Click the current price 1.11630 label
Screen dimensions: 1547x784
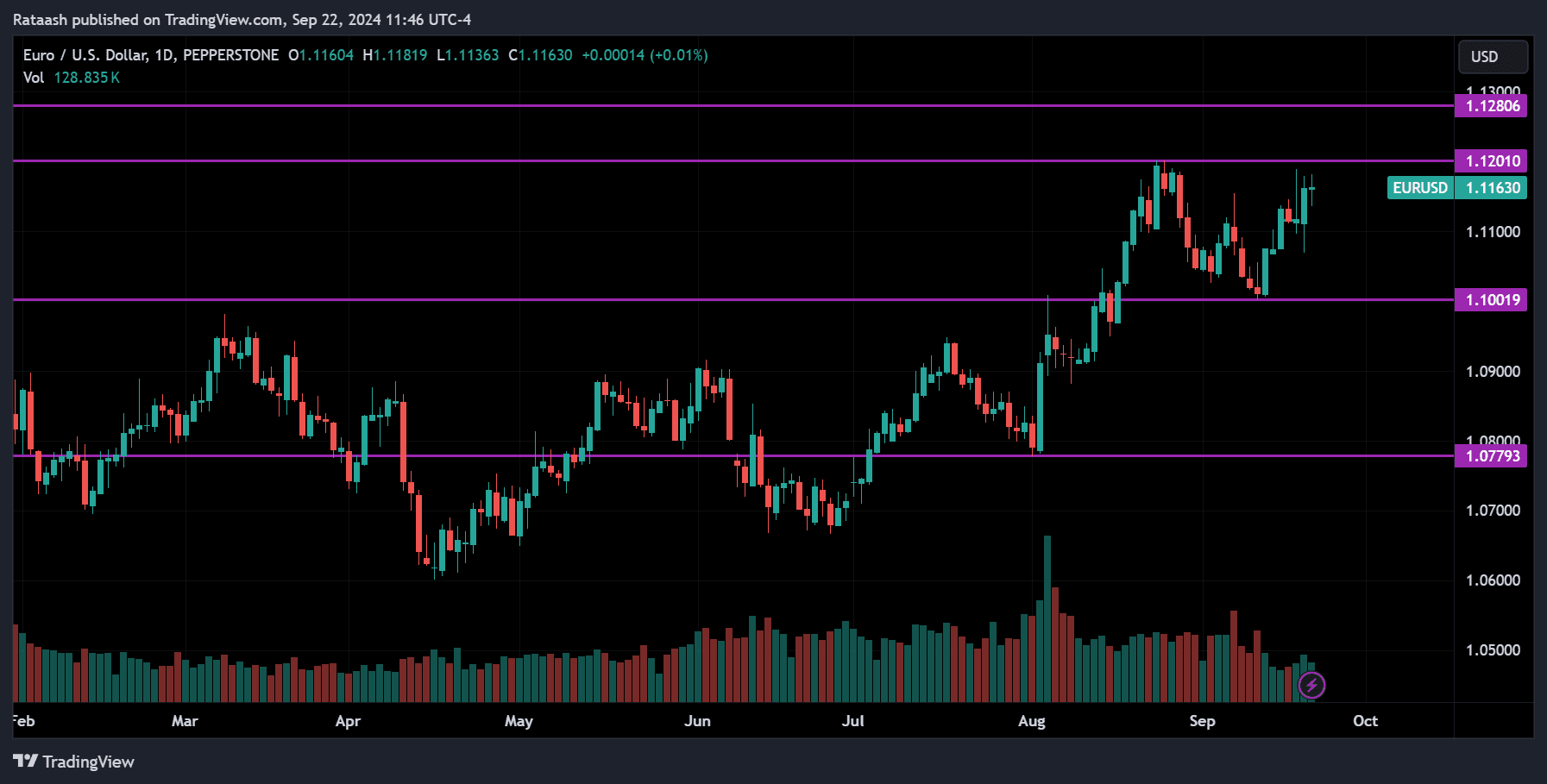coord(1492,188)
